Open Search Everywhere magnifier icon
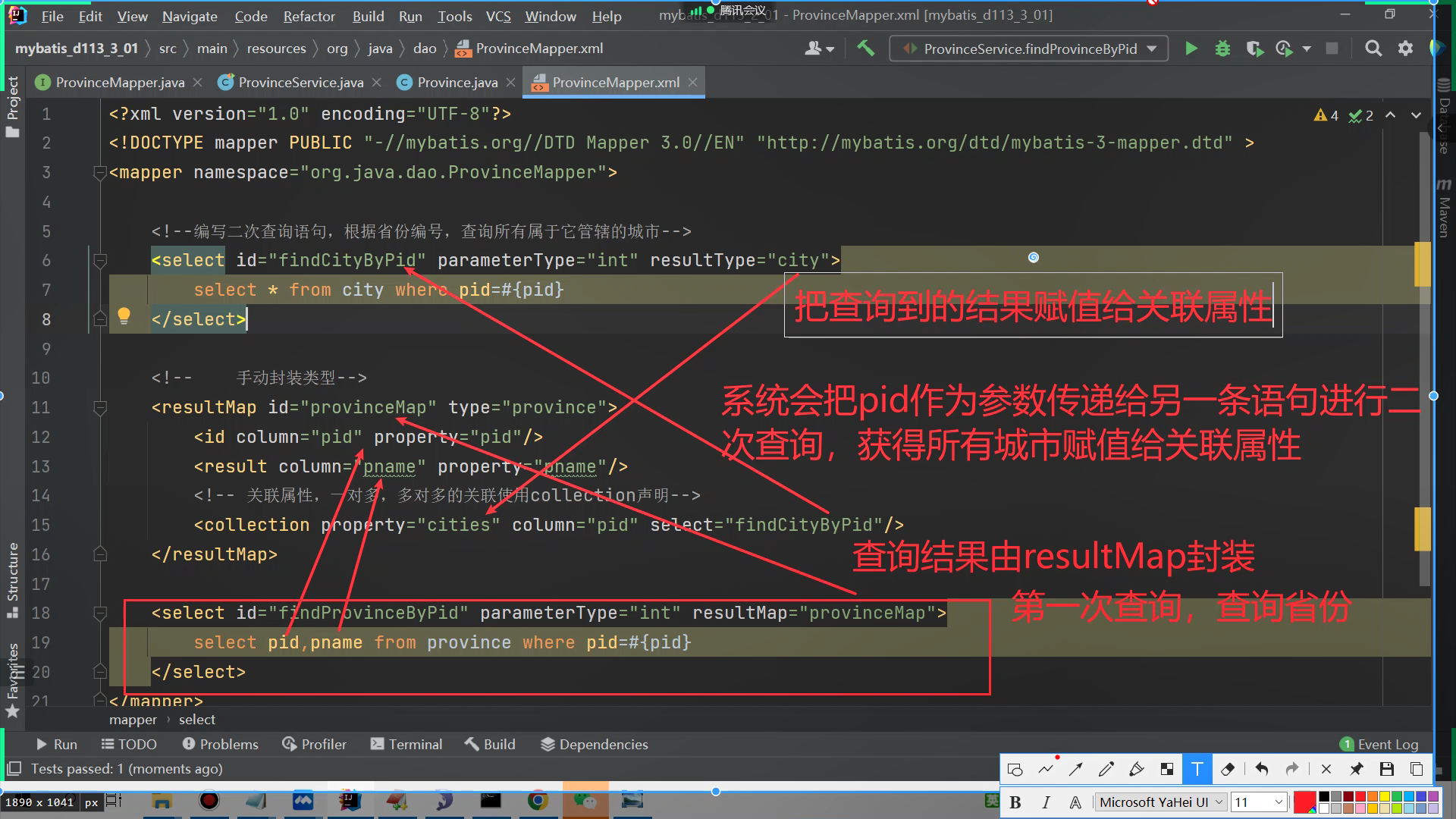The height and width of the screenshot is (819, 1456). [x=1373, y=49]
